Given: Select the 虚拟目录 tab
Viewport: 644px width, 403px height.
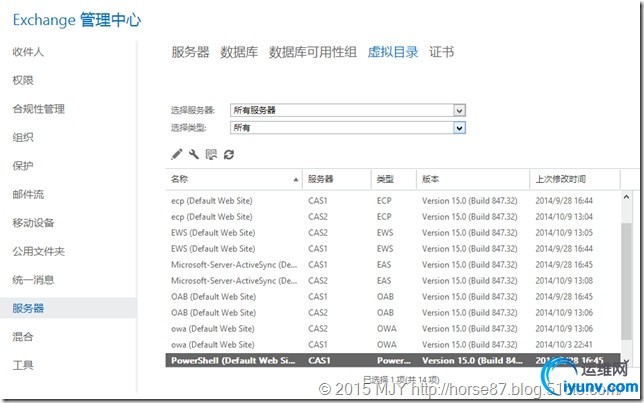Looking at the screenshot, I should (x=393, y=52).
